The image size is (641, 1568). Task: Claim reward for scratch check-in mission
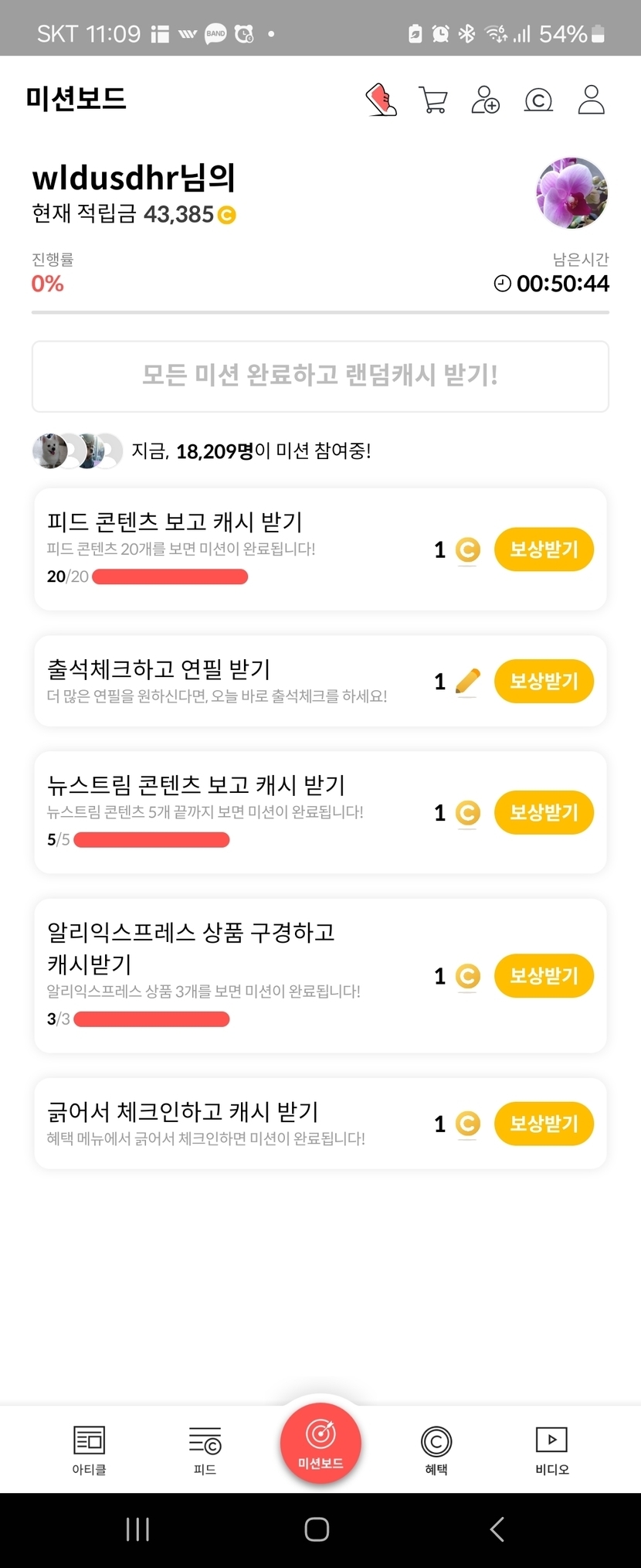point(544,1123)
